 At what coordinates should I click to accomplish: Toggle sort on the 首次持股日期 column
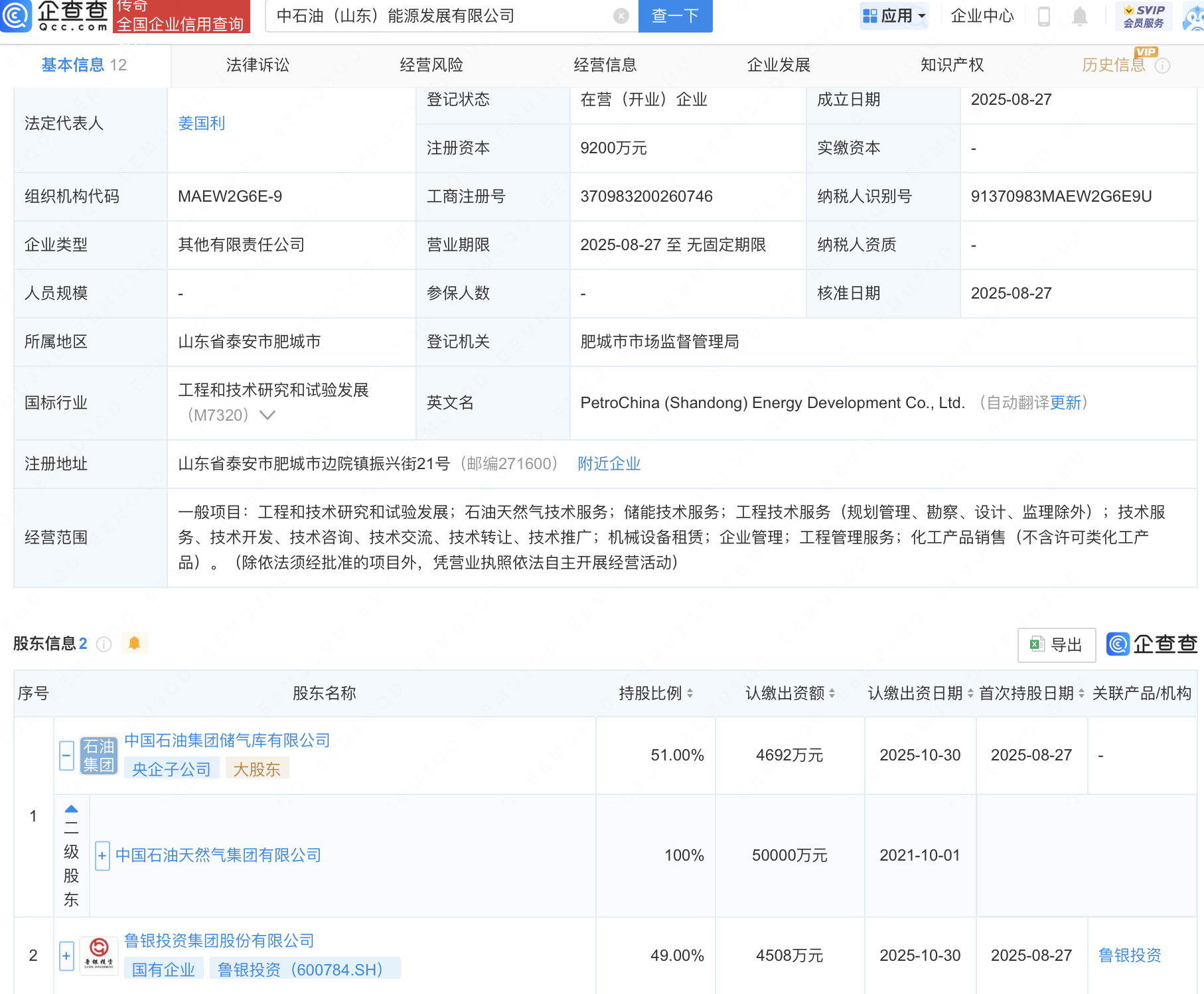[1080, 693]
